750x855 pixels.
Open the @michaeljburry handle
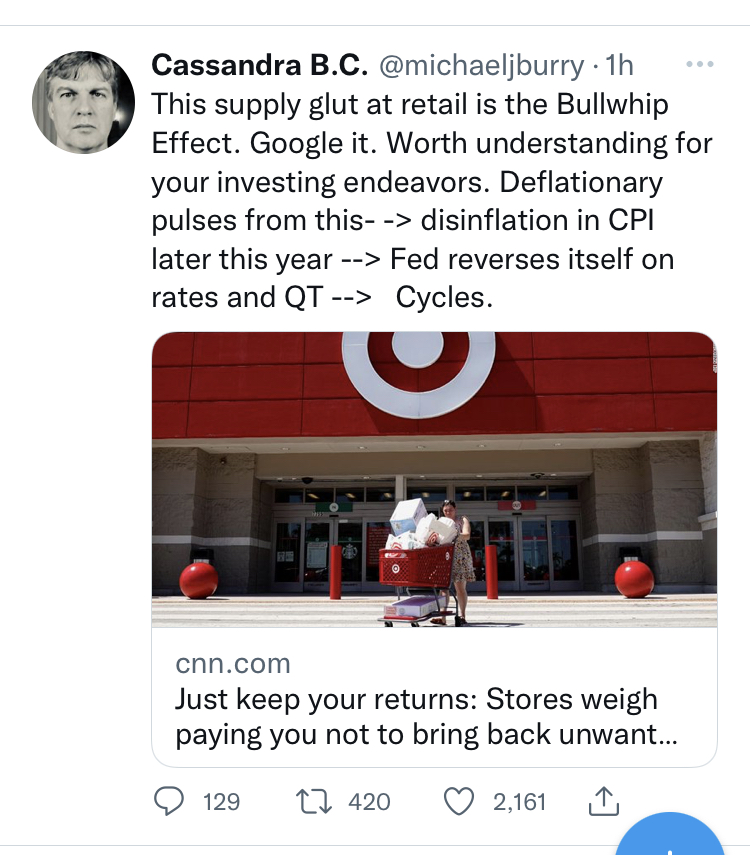coord(480,66)
